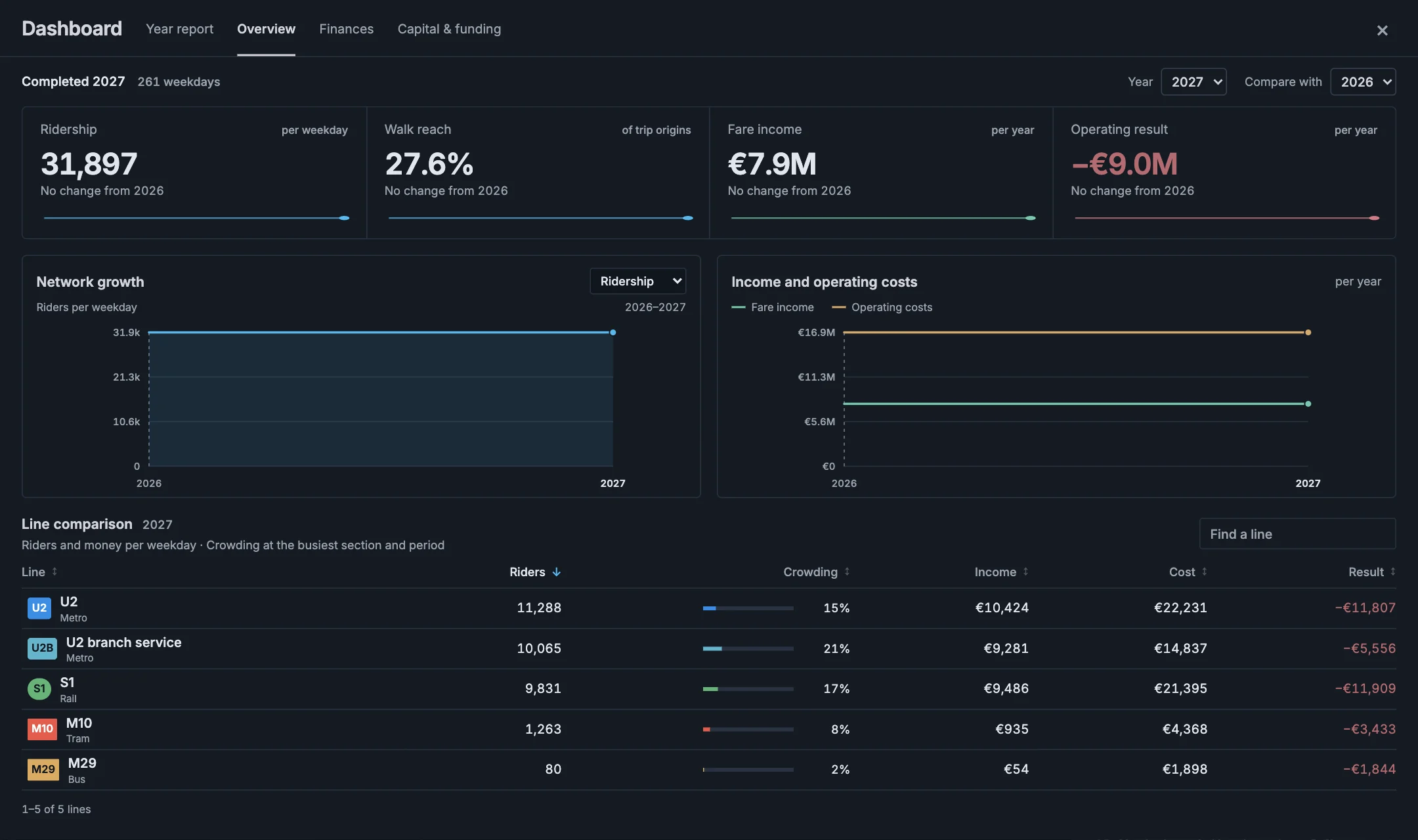This screenshot has height=840, width=1418.
Task: Click the riders value 10,065
Action: (539, 648)
